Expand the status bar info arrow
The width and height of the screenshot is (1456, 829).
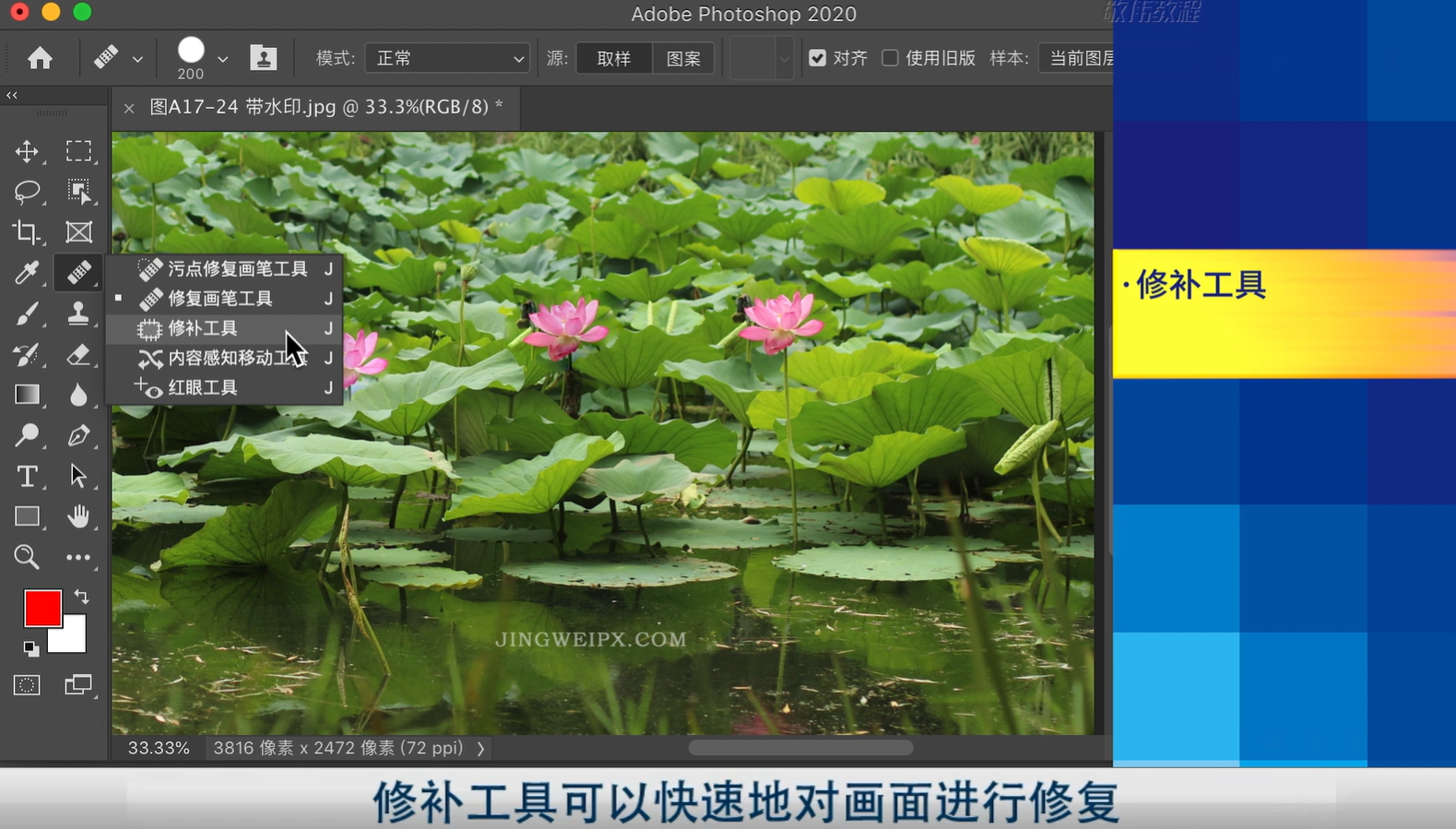click(x=480, y=749)
